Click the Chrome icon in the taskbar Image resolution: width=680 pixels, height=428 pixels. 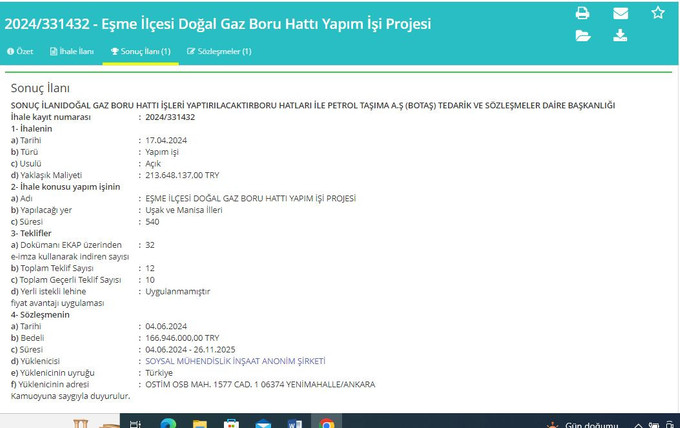click(327, 424)
